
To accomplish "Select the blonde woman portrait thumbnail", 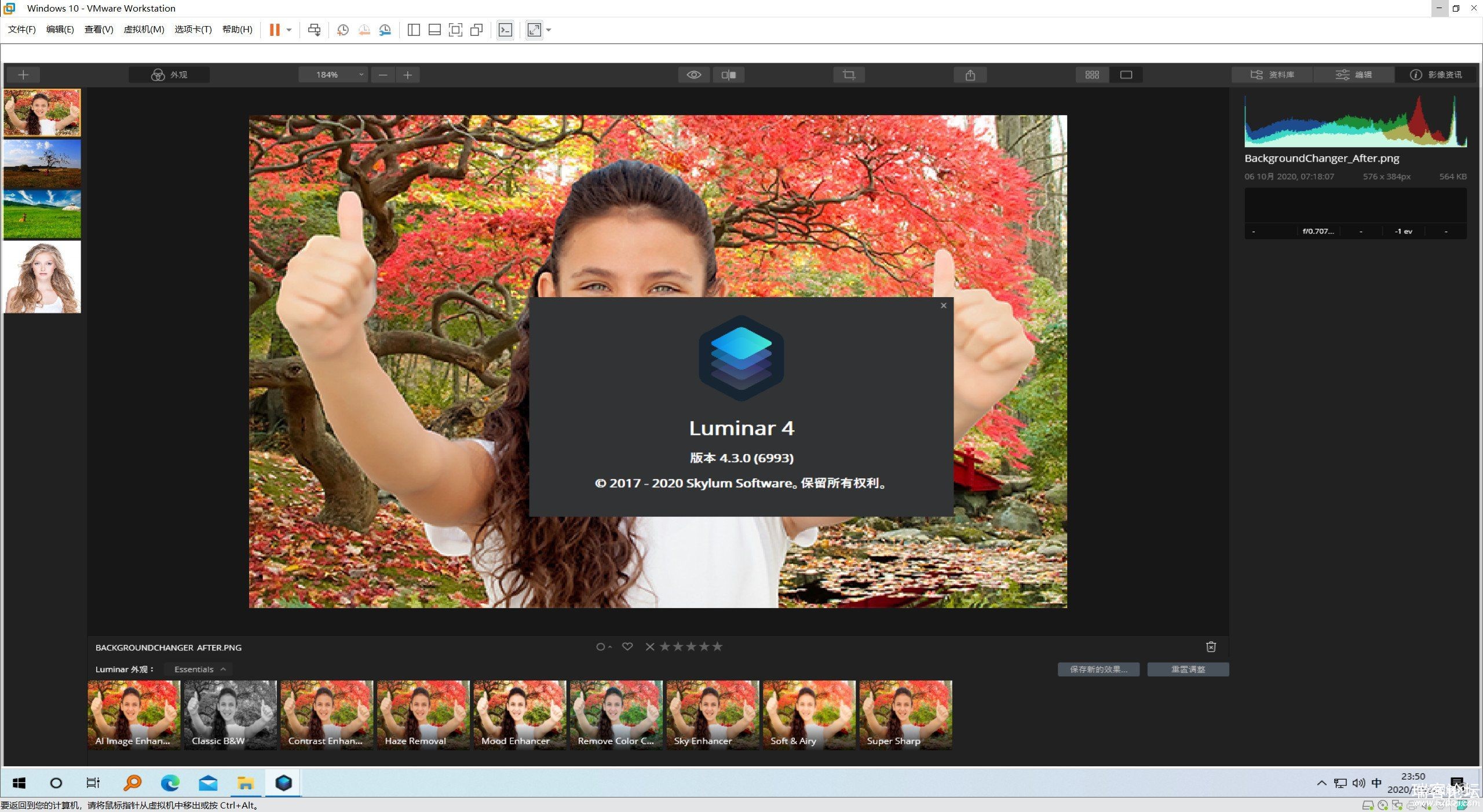I will tap(42, 277).
